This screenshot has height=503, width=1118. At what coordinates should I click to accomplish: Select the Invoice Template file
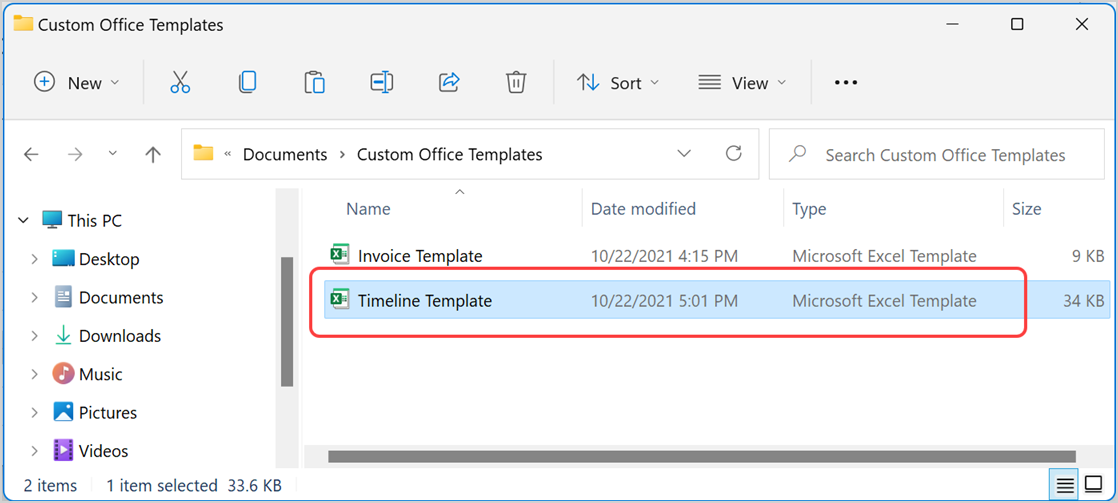(420, 256)
